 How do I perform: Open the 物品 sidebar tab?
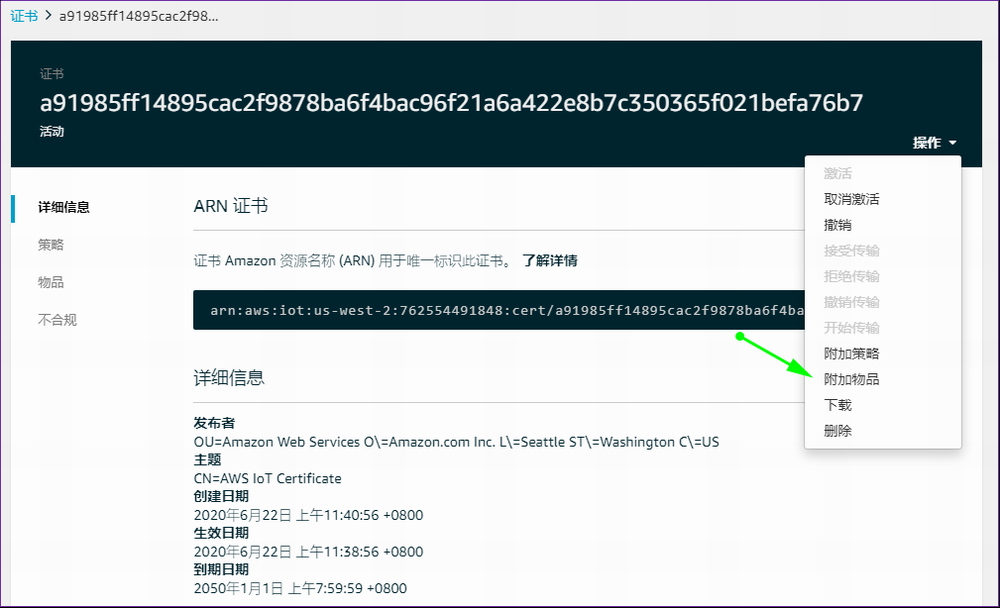51,282
